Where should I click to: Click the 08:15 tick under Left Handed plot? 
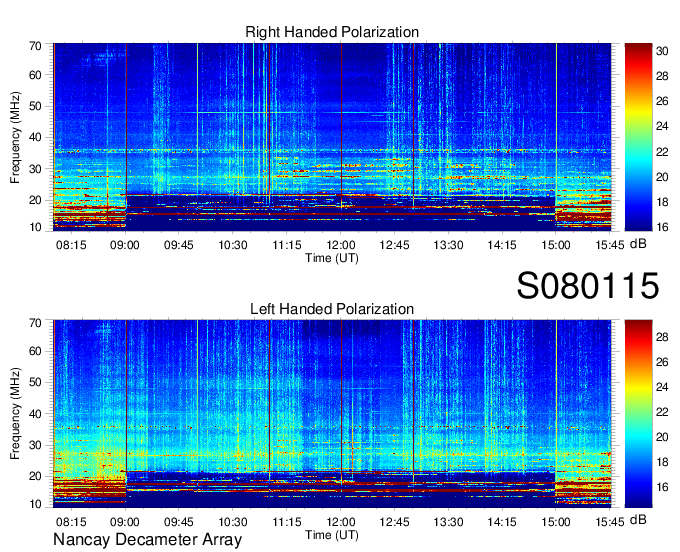(x=71, y=522)
